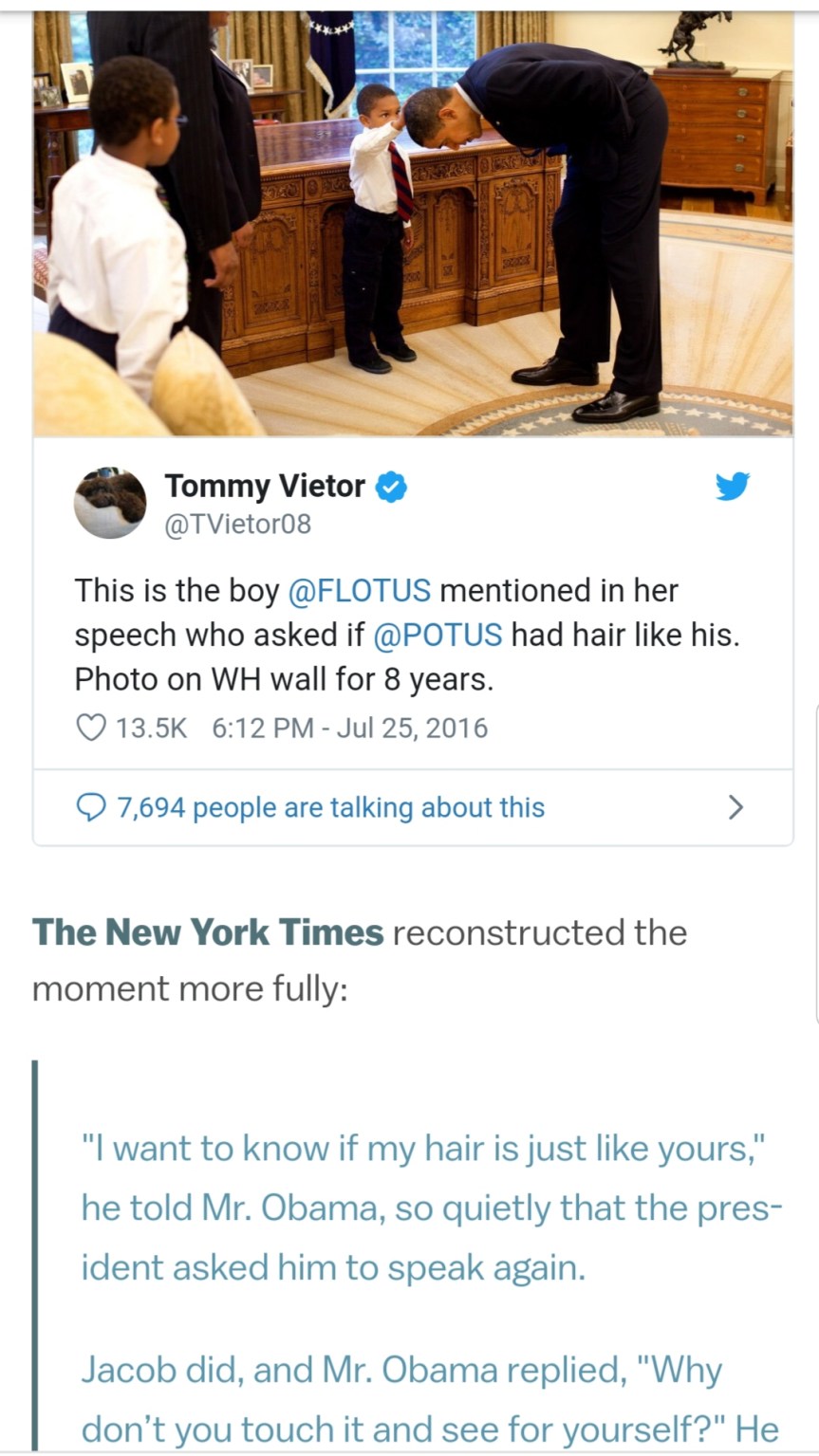
Task: Click the Twitter bird logo icon
Action: [x=732, y=487]
